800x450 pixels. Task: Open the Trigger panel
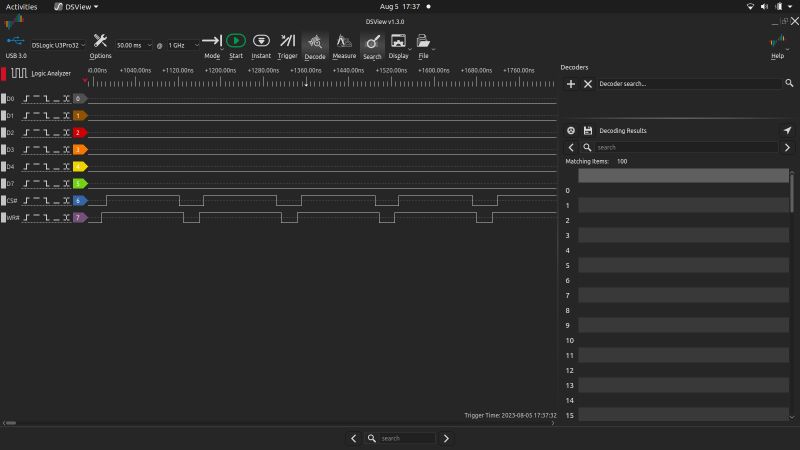click(x=287, y=46)
